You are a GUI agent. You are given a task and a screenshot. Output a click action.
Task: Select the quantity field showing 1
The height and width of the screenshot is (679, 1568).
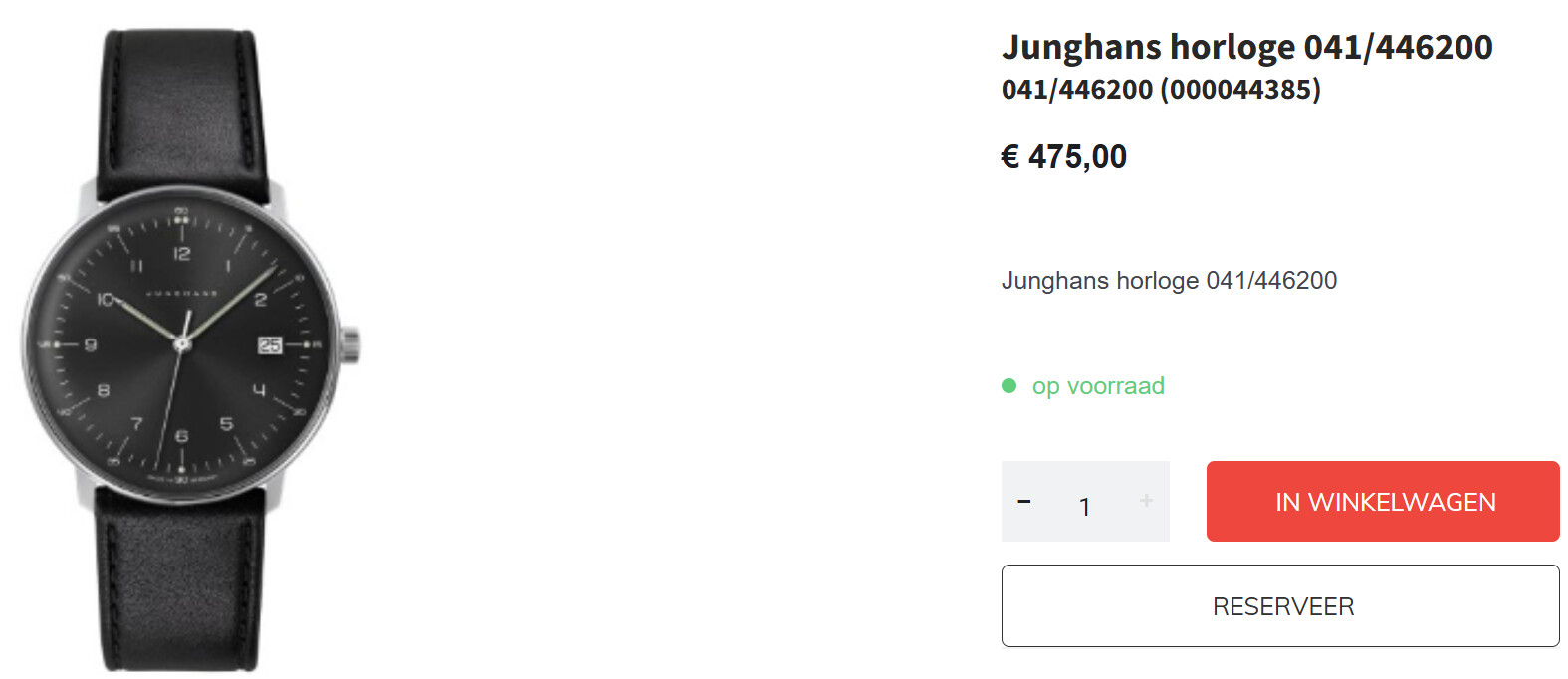click(1084, 507)
